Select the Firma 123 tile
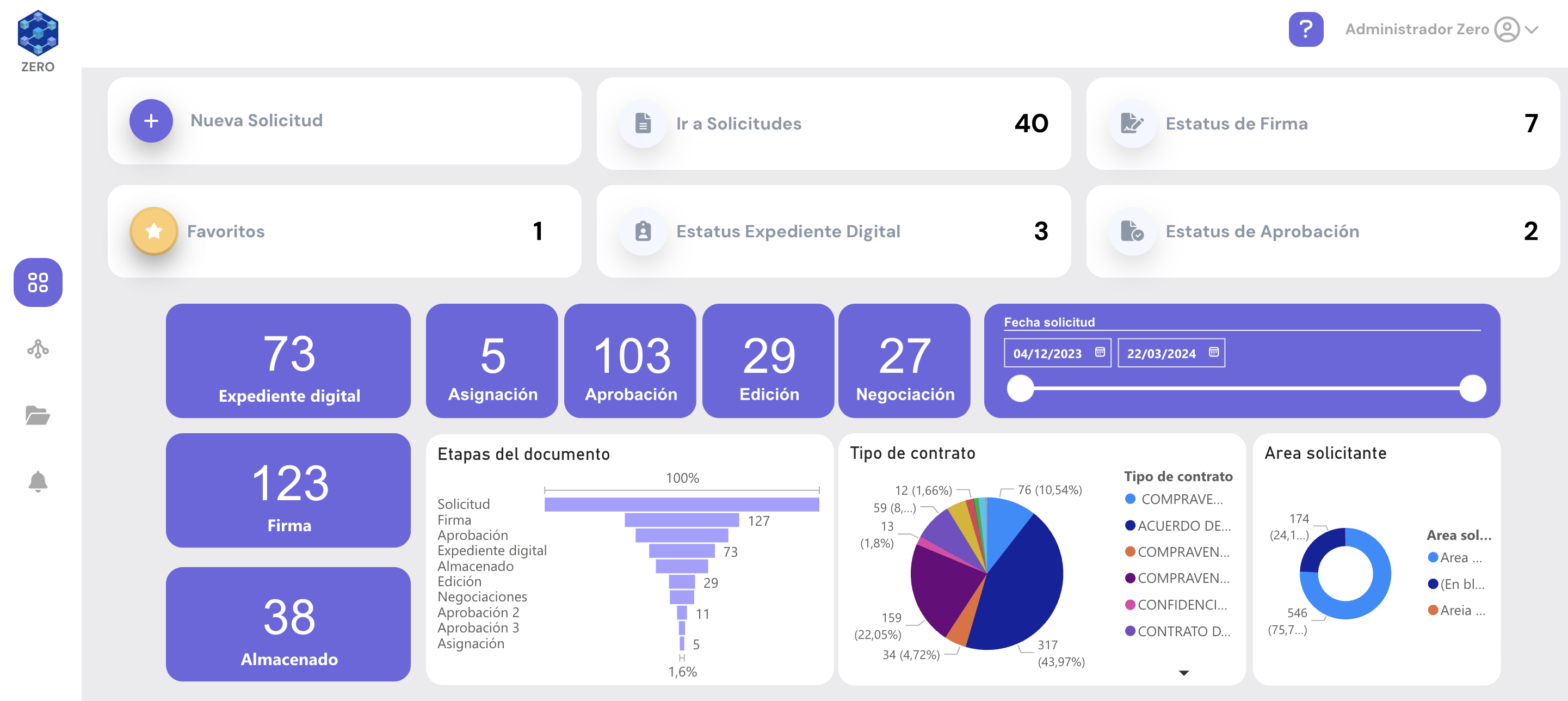The height and width of the screenshot is (701, 1568). (288, 490)
